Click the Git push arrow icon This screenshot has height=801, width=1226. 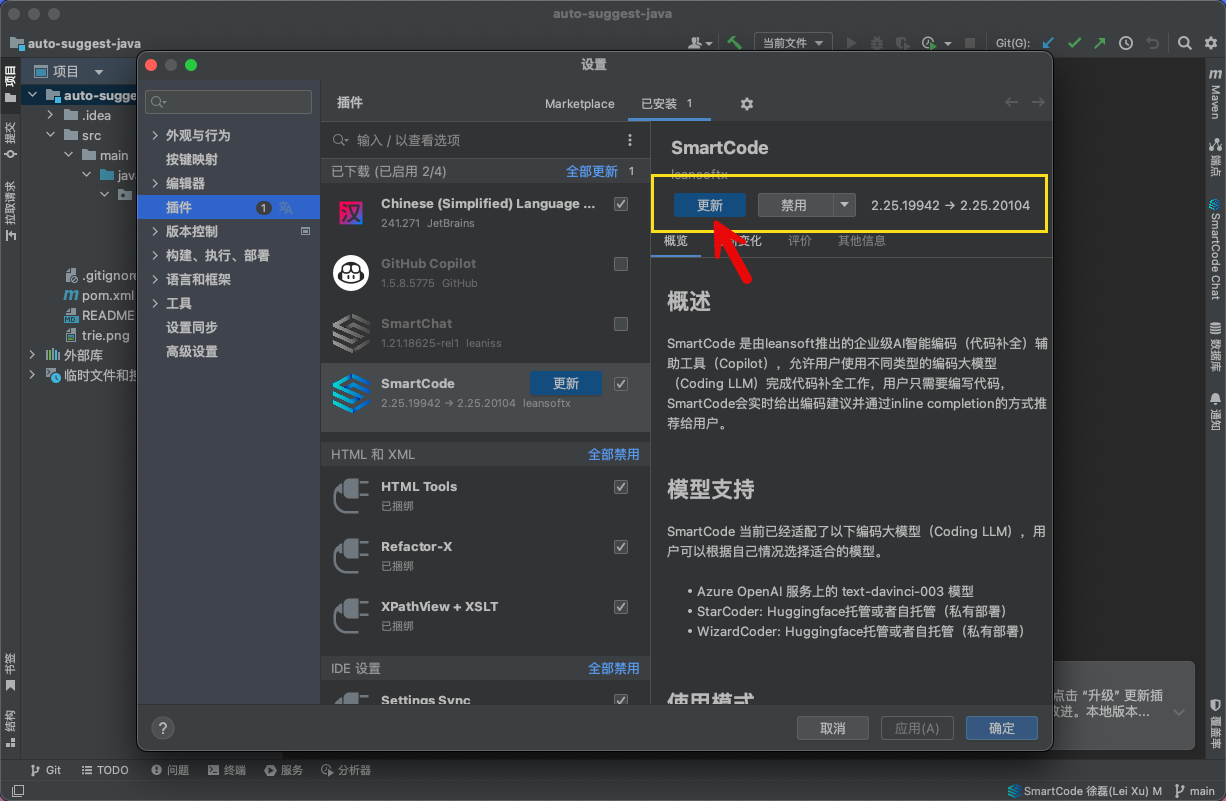(1100, 43)
